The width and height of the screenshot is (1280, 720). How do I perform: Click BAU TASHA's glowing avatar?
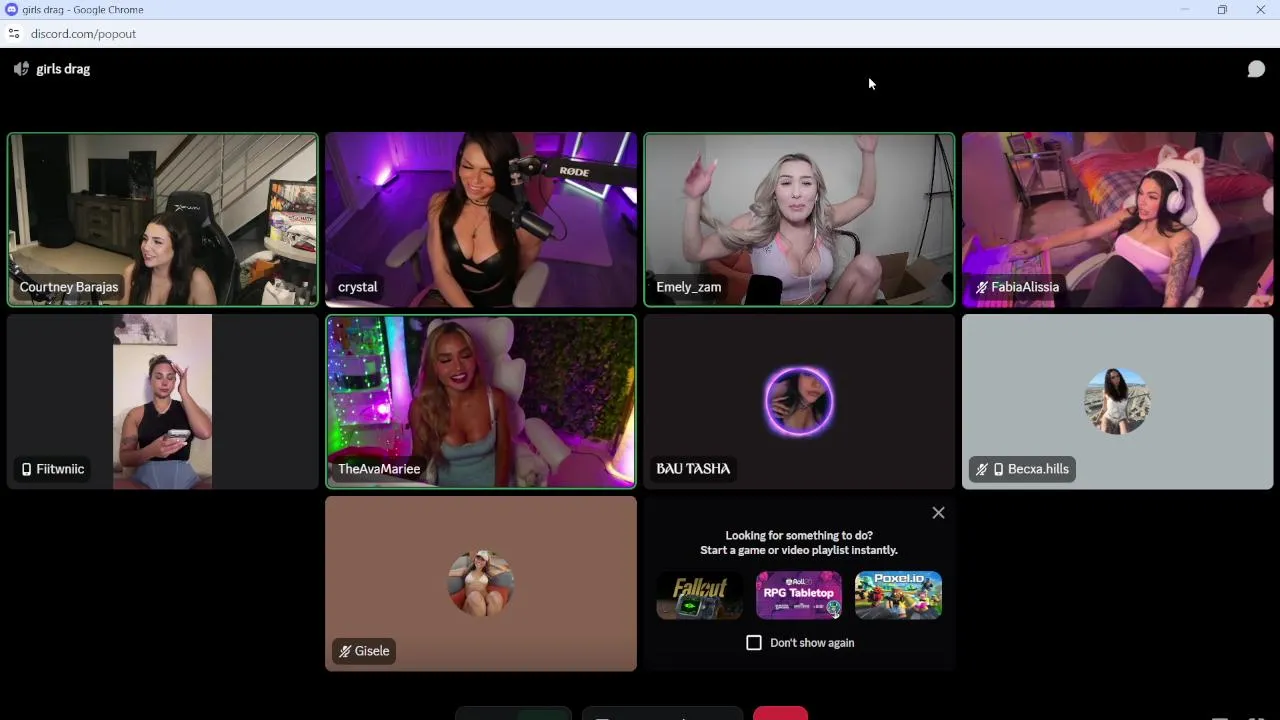[799, 401]
